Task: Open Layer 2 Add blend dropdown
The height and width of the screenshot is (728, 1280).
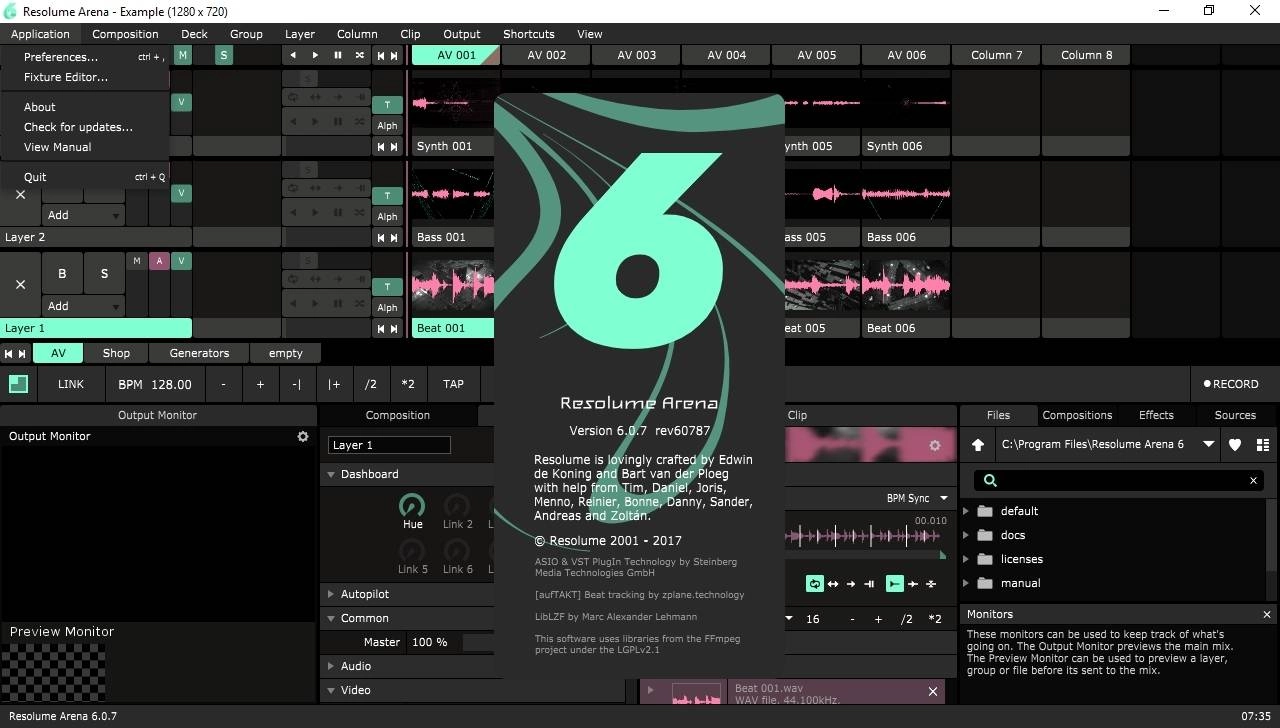Action: point(83,215)
